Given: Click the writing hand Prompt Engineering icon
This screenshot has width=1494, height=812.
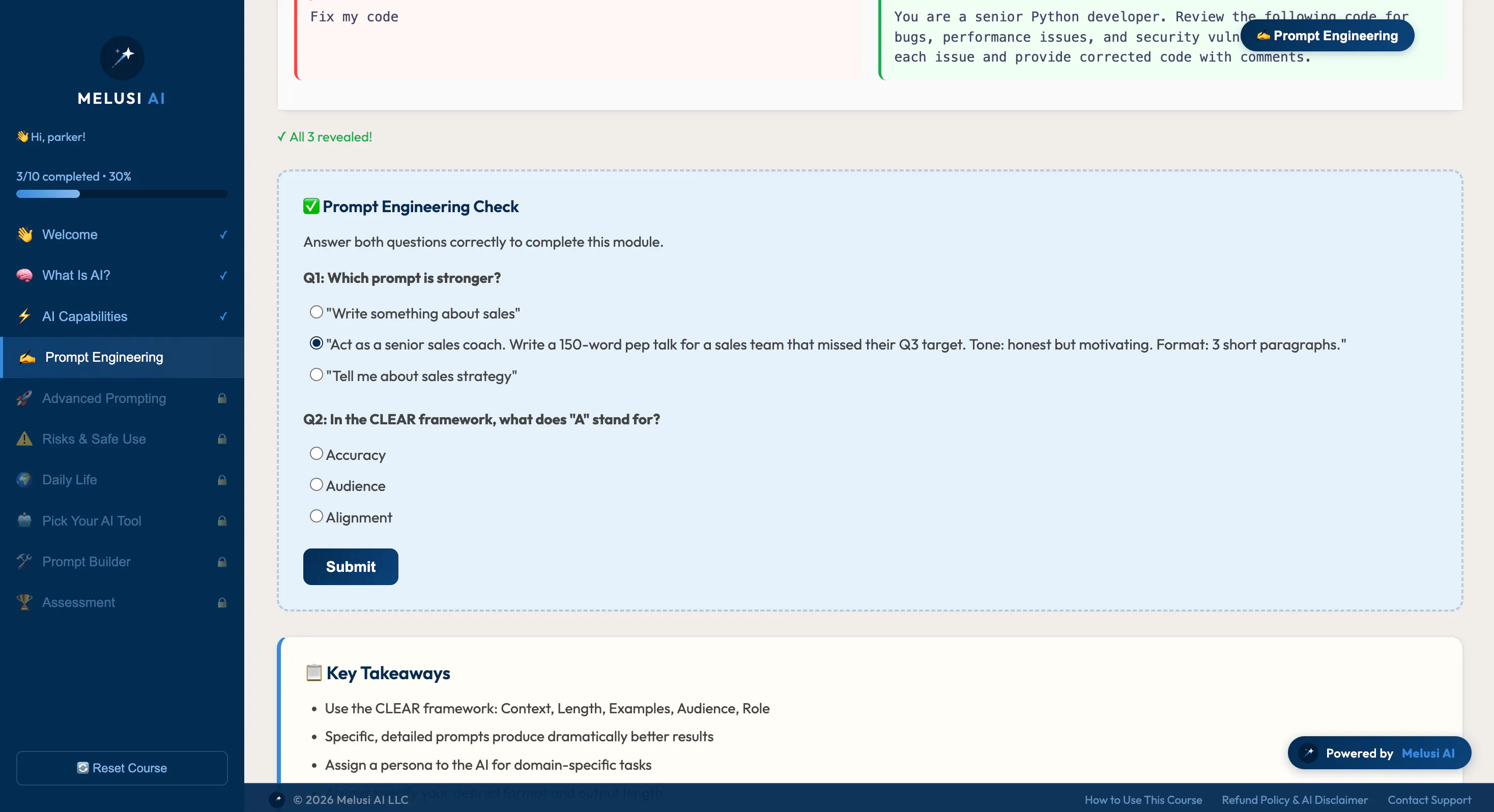Looking at the screenshot, I should click(x=27, y=357).
